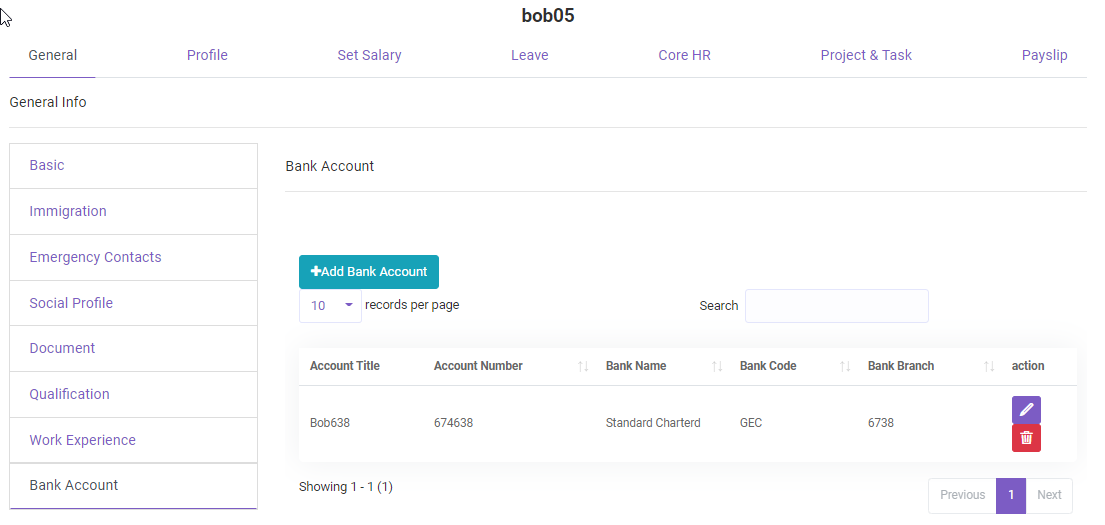Open the Core HR tab
This screenshot has height=525, width=1105.
coord(684,55)
